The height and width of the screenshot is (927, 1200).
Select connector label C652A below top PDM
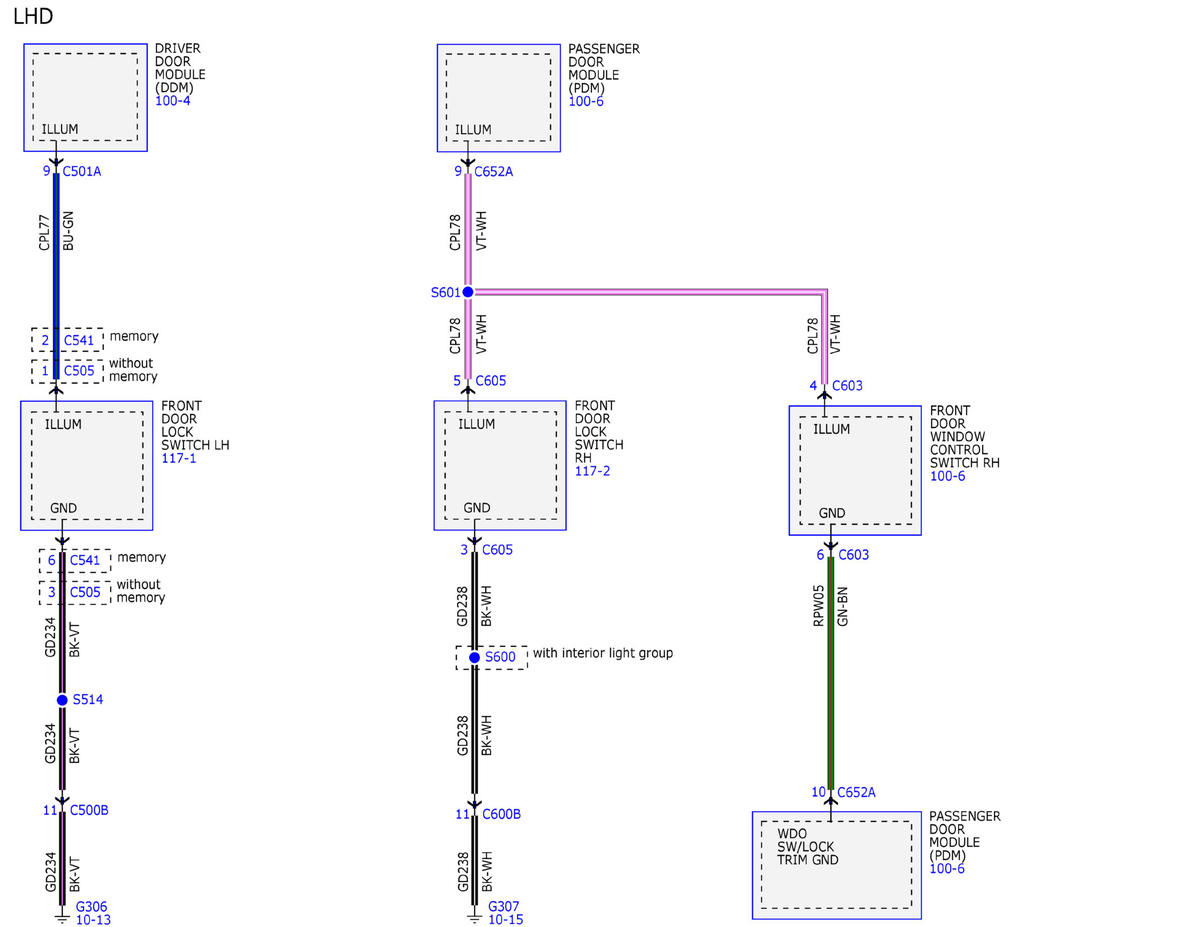pyautogui.click(x=494, y=171)
